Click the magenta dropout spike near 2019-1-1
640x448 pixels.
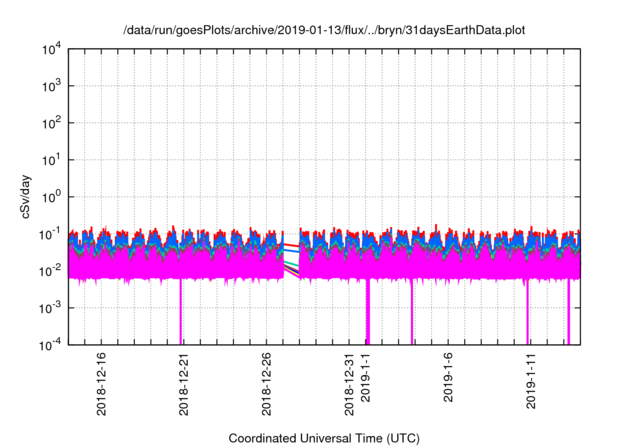coord(368,312)
